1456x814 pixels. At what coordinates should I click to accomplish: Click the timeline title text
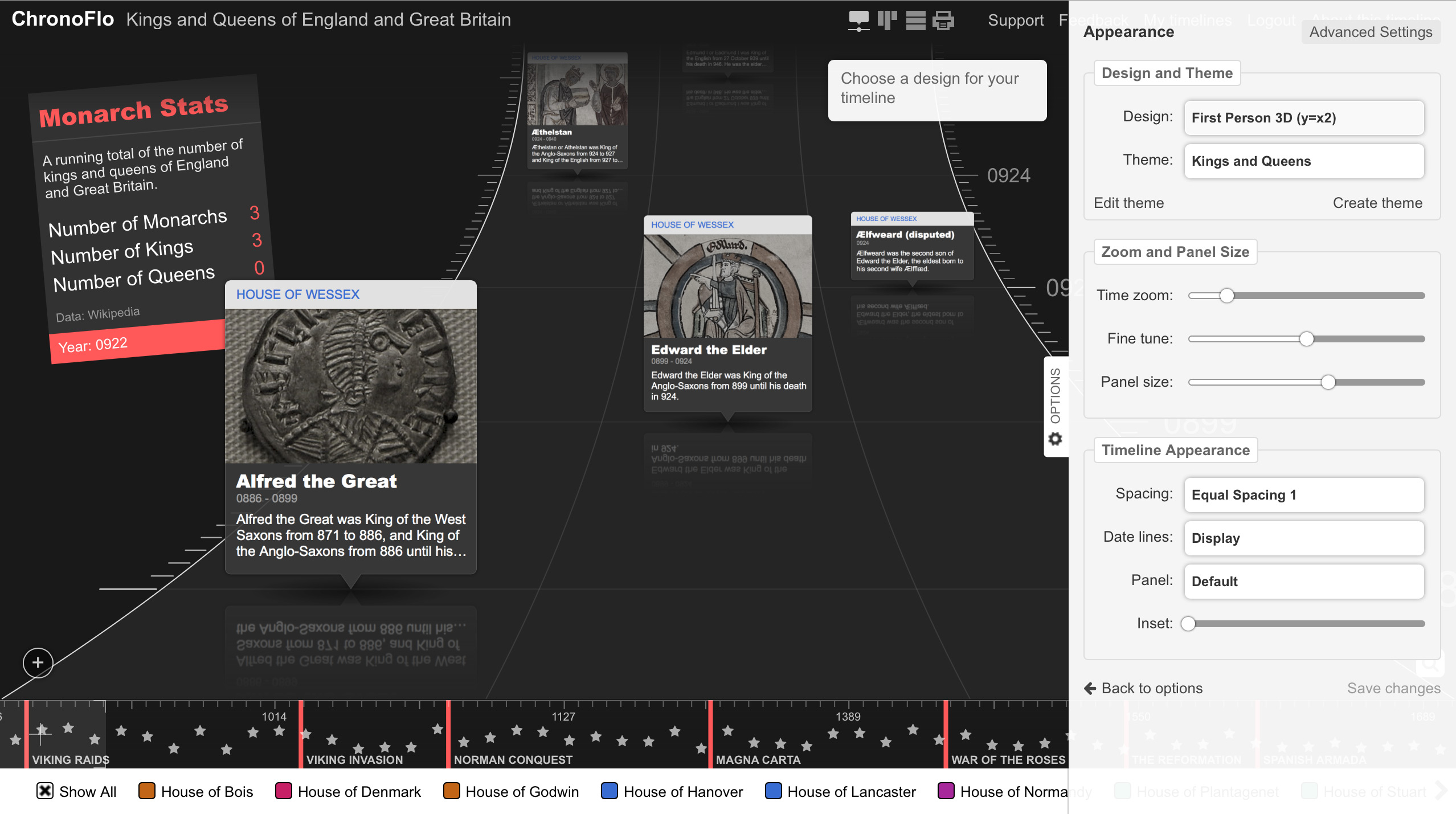point(318,19)
